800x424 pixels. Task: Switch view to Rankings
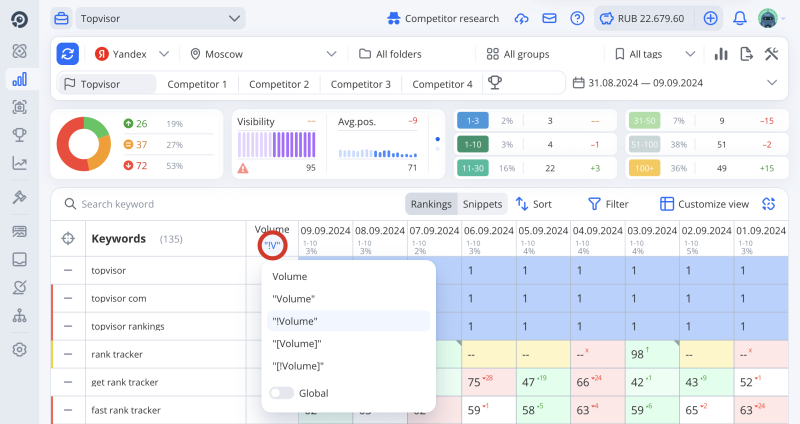coord(430,204)
